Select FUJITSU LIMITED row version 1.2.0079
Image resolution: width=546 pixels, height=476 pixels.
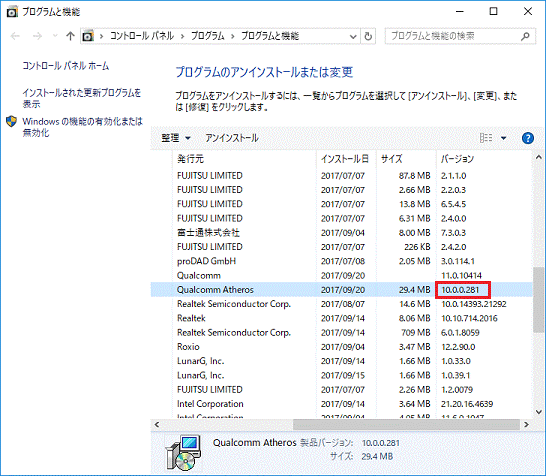(x=341, y=390)
